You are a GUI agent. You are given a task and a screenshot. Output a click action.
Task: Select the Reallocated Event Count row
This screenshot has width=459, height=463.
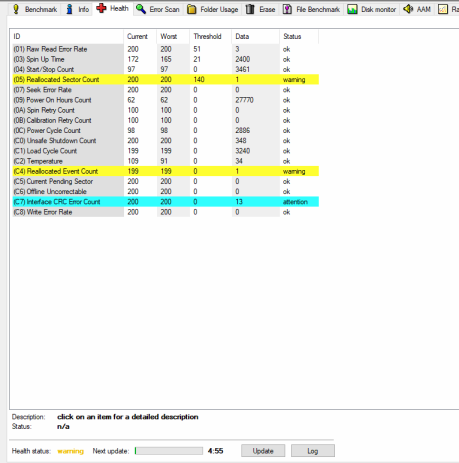[166, 171]
